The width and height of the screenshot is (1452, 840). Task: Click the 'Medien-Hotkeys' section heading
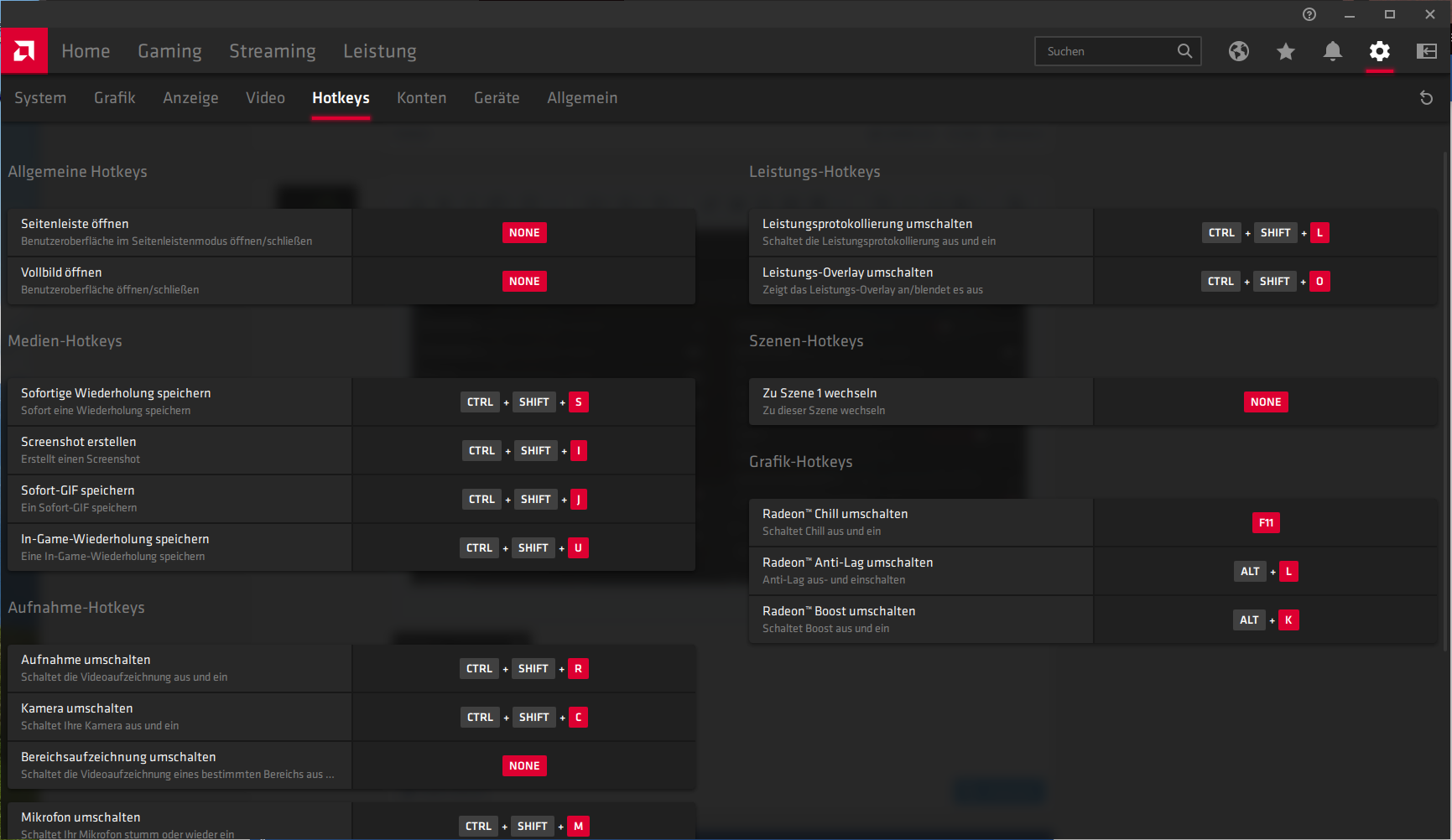click(x=65, y=341)
